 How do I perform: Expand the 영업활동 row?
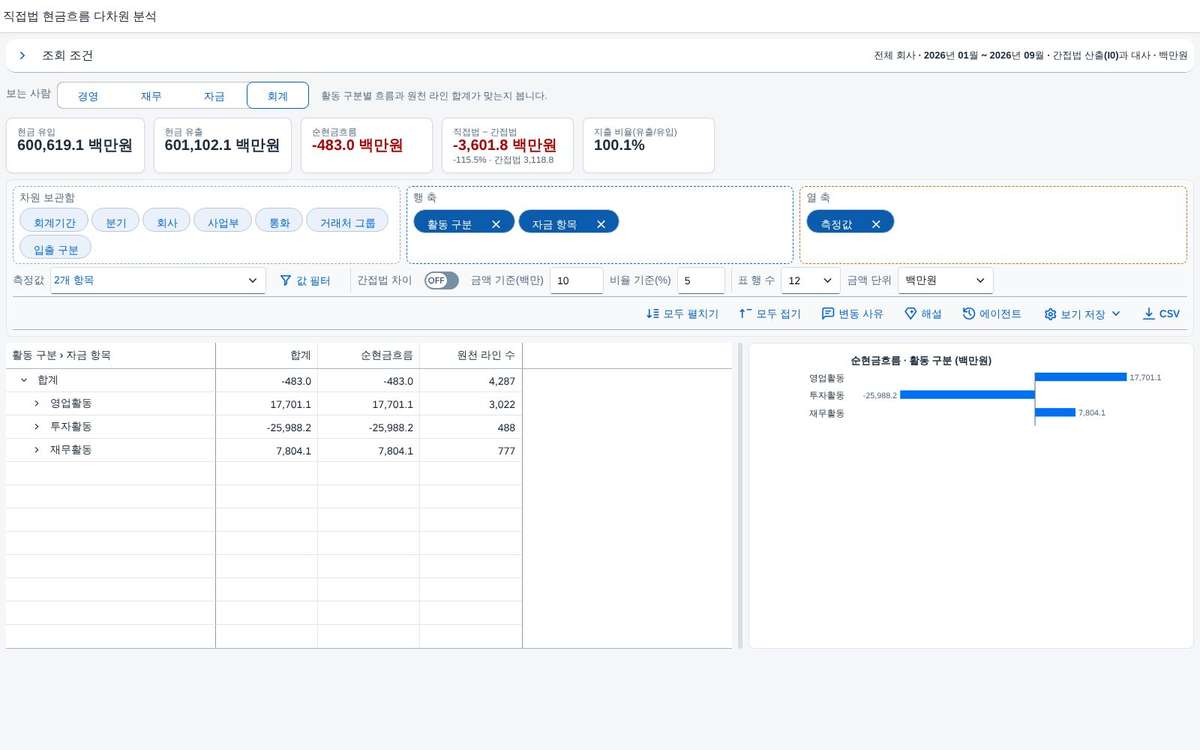[x=36, y=403]
